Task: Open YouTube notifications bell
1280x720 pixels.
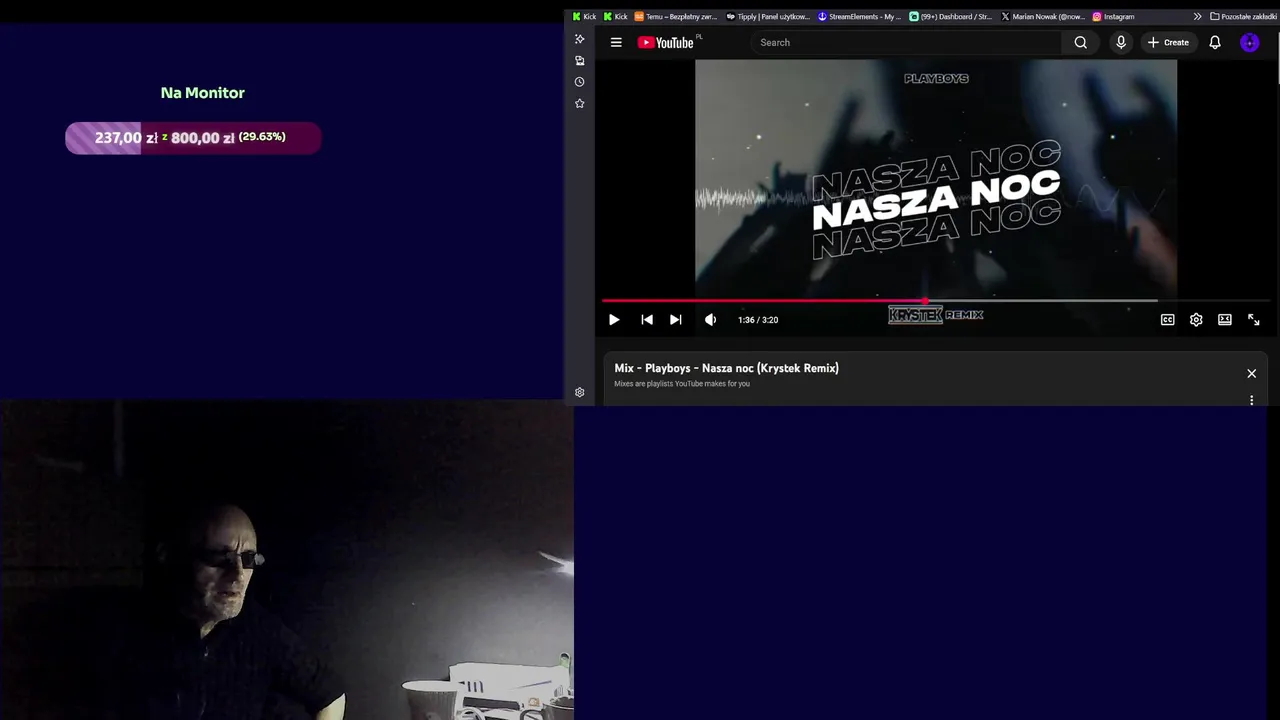Action: (x=1215, y=42)
